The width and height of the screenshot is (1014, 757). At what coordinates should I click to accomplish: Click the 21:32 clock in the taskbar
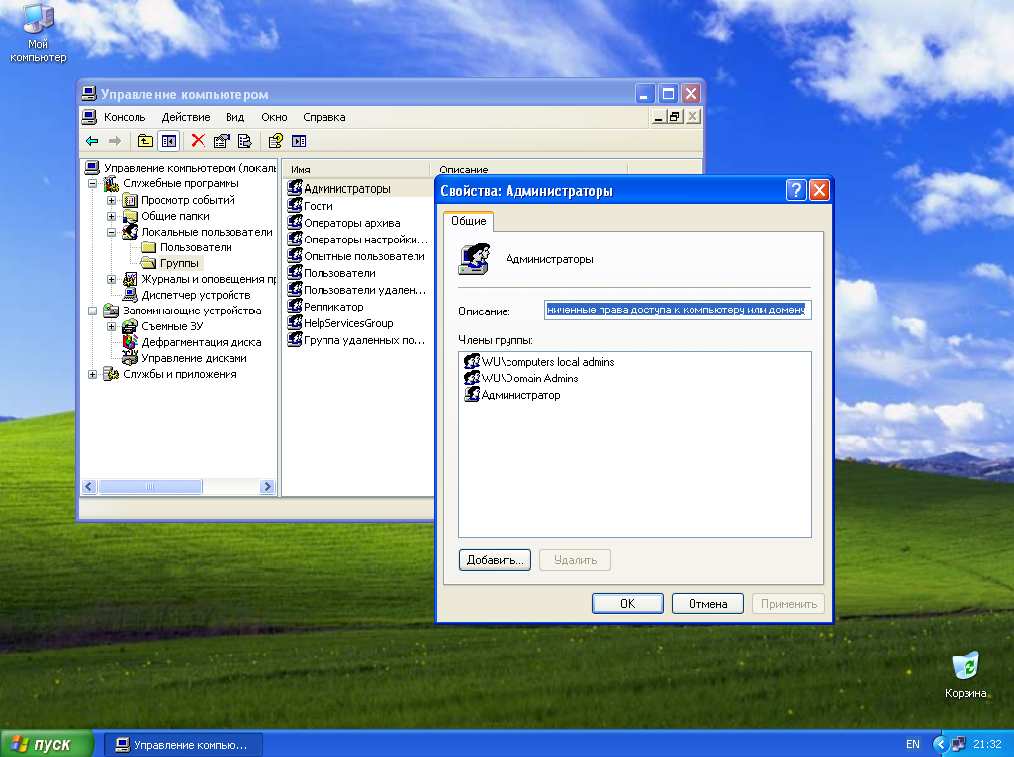click(x=987, y=744)
